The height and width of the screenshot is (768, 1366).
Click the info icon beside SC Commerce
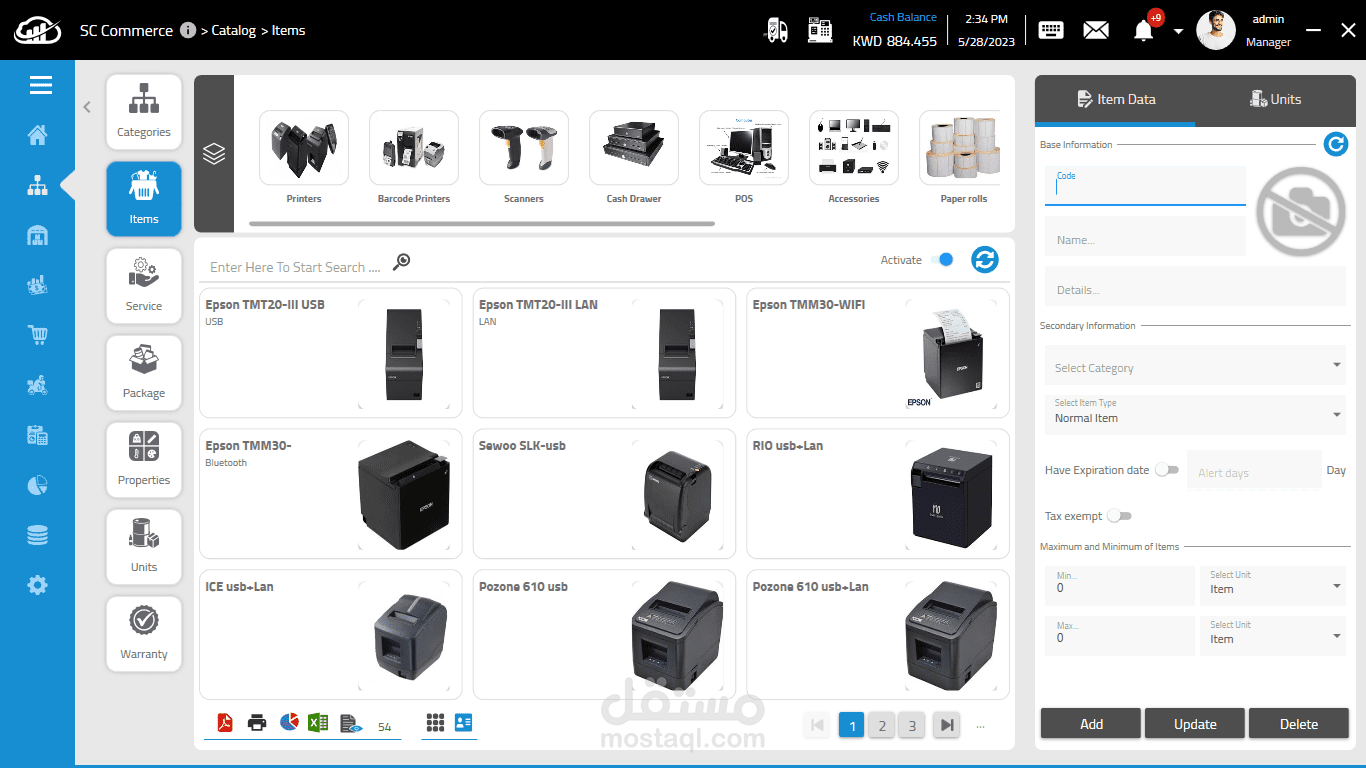(188, 30)
